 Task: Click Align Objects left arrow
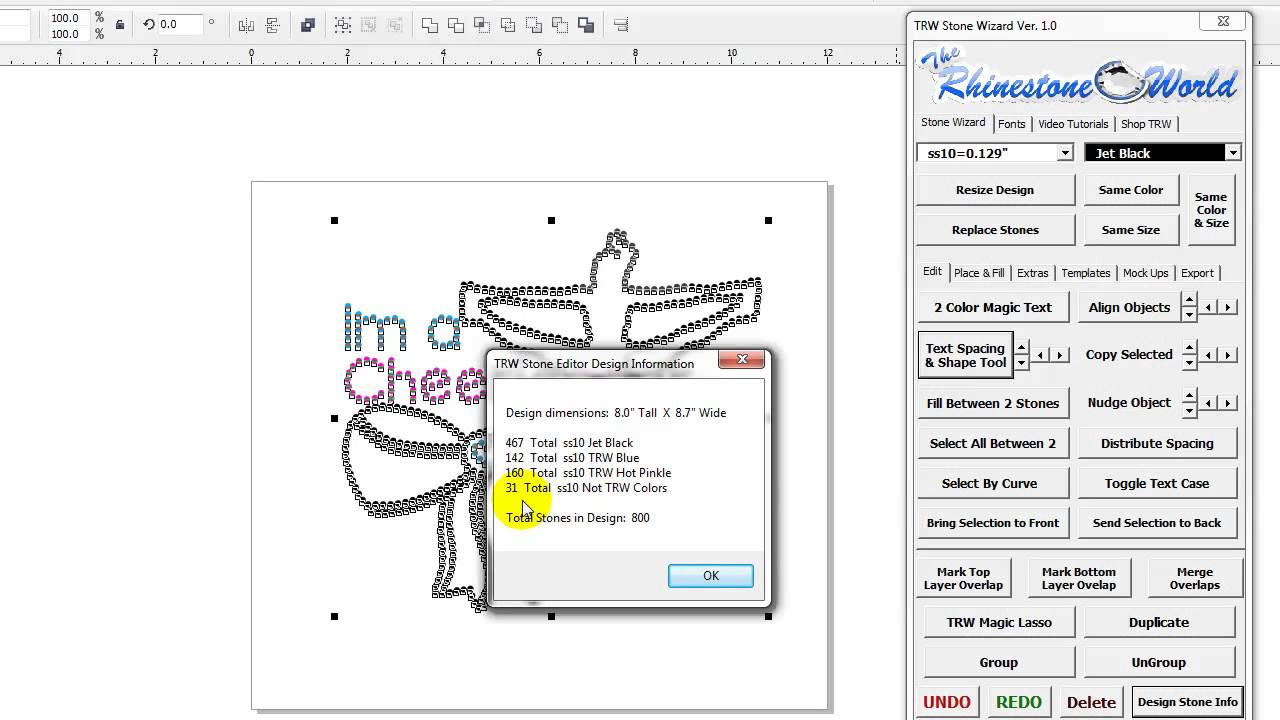(1209, 307)
